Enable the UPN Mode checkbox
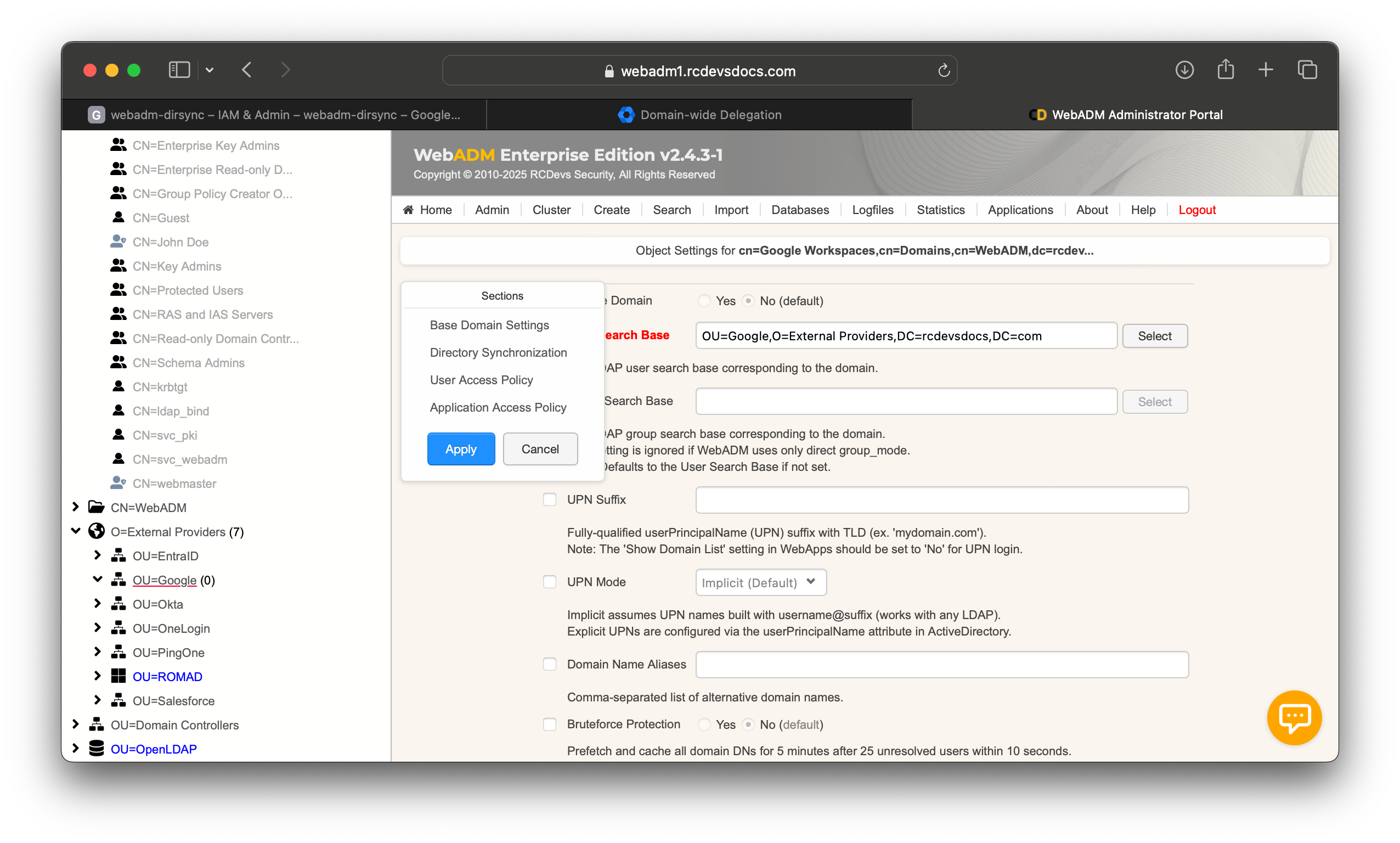 [549, 582]
